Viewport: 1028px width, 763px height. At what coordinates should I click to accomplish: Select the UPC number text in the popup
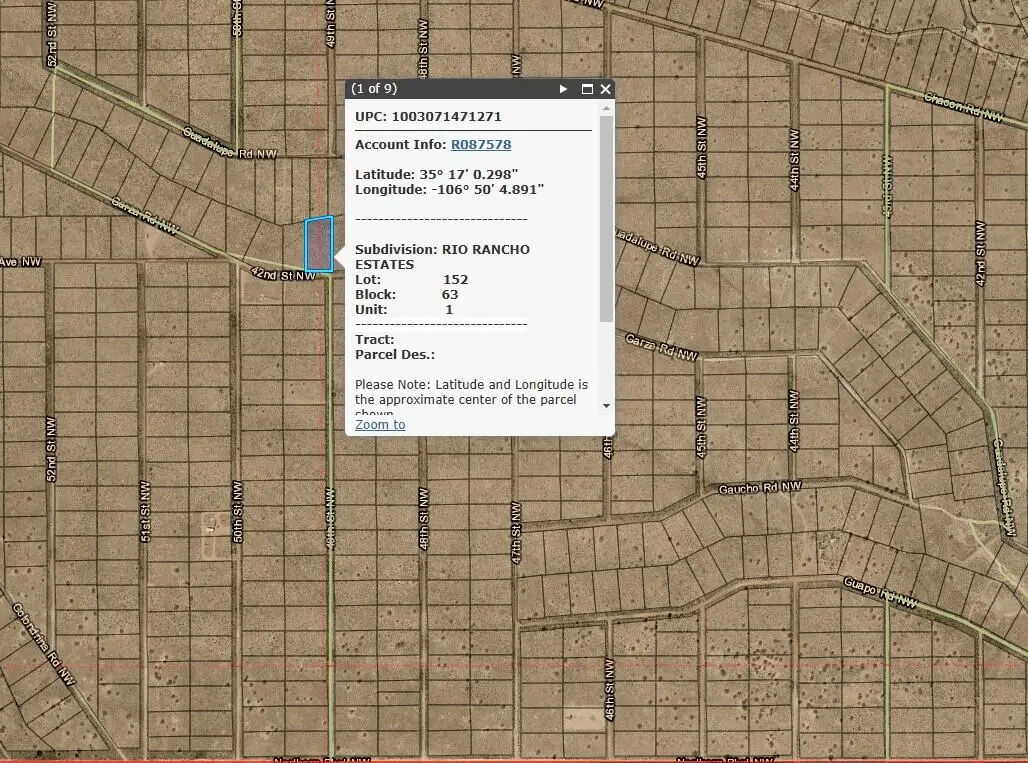point(448,116)
